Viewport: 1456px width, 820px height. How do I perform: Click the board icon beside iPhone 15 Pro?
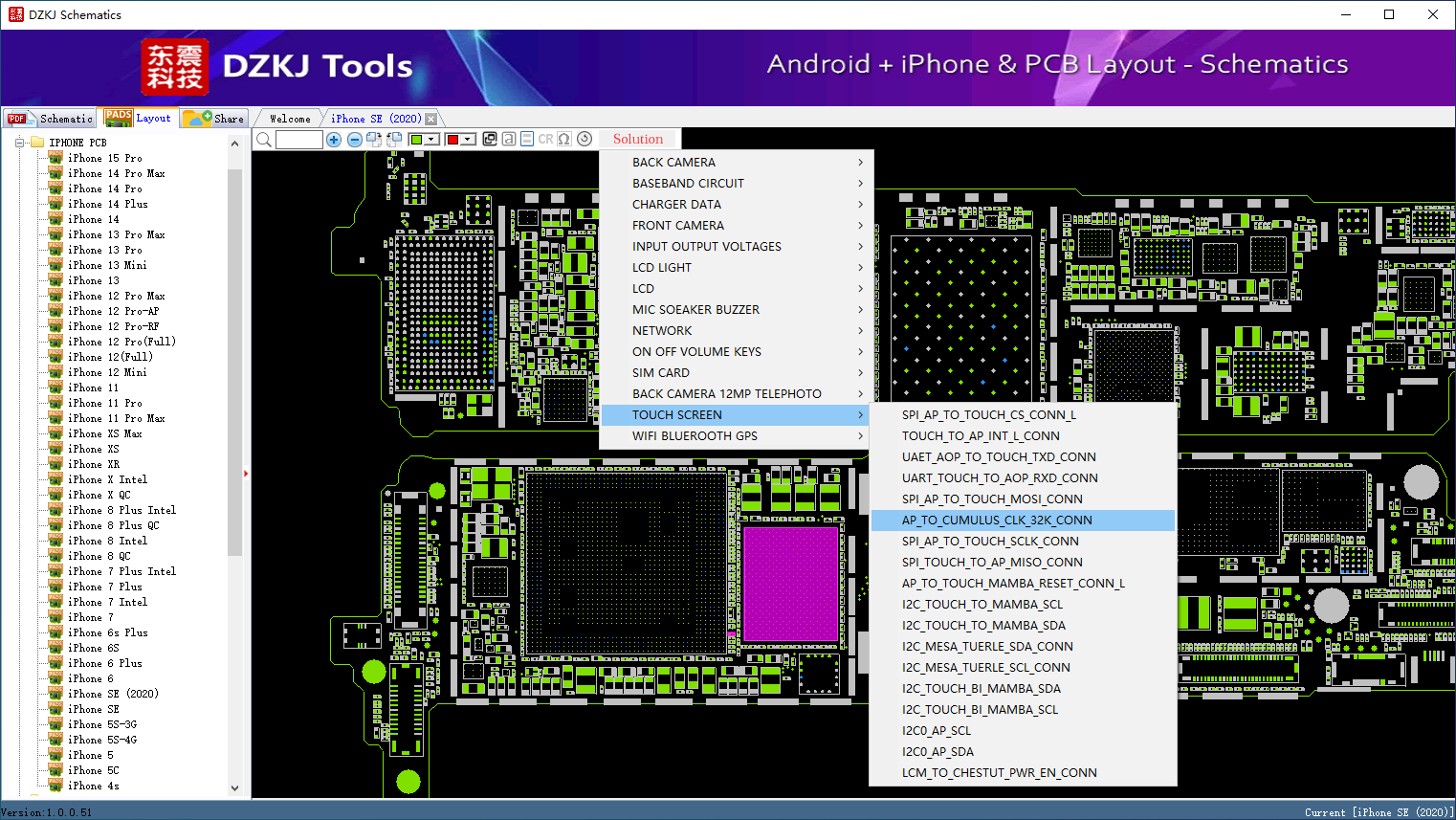[55, 158]
